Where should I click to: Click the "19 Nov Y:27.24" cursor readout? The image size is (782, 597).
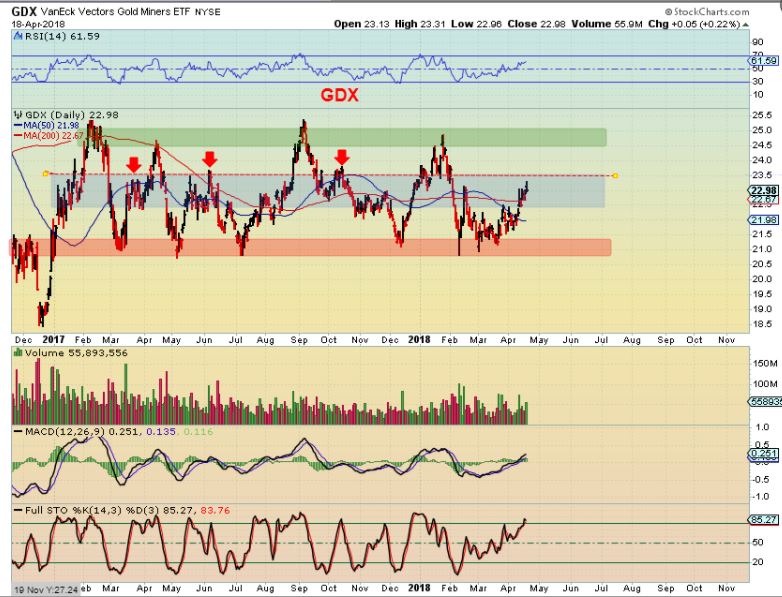click(x=45, y=590)
